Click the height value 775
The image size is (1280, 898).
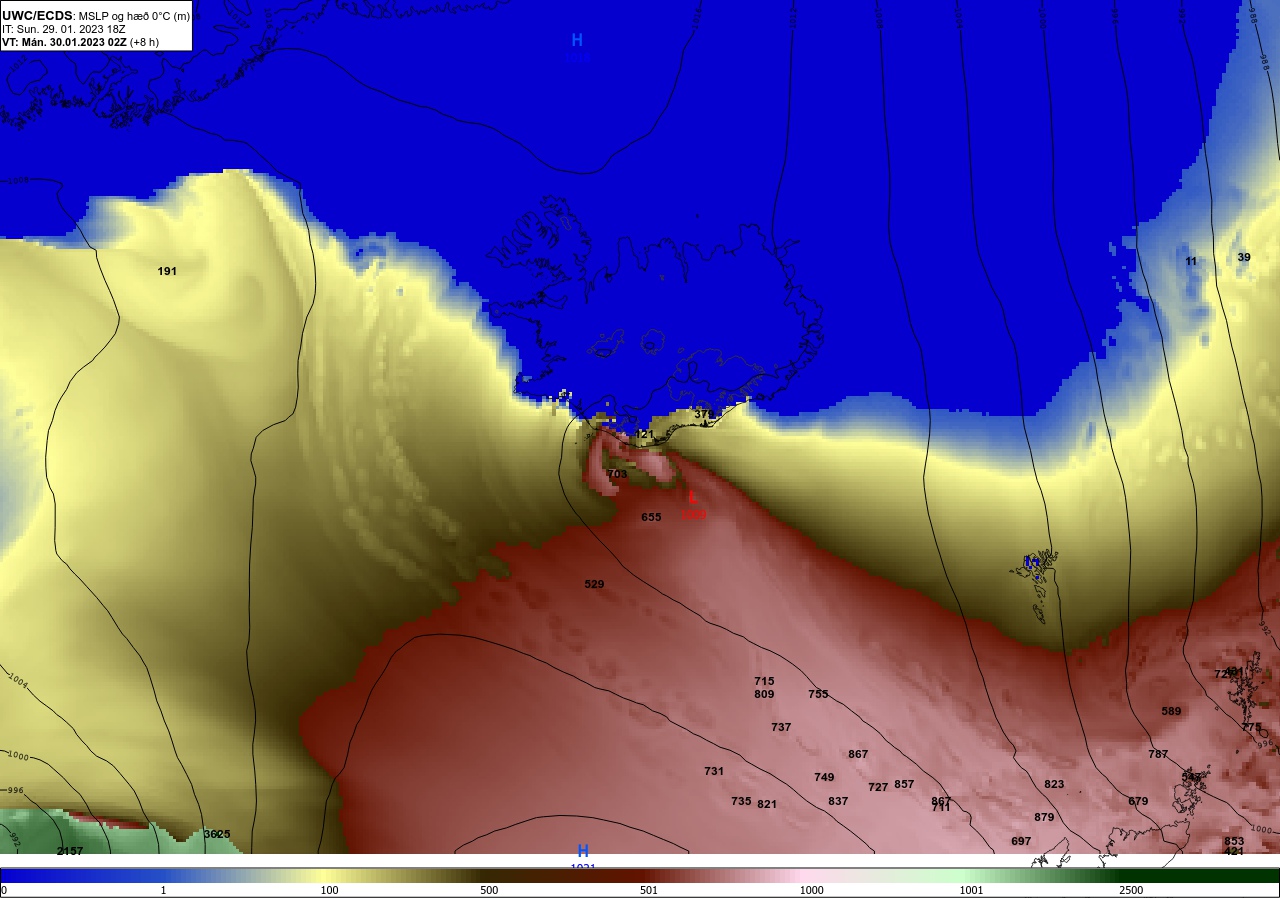(x=1251, y=727)
